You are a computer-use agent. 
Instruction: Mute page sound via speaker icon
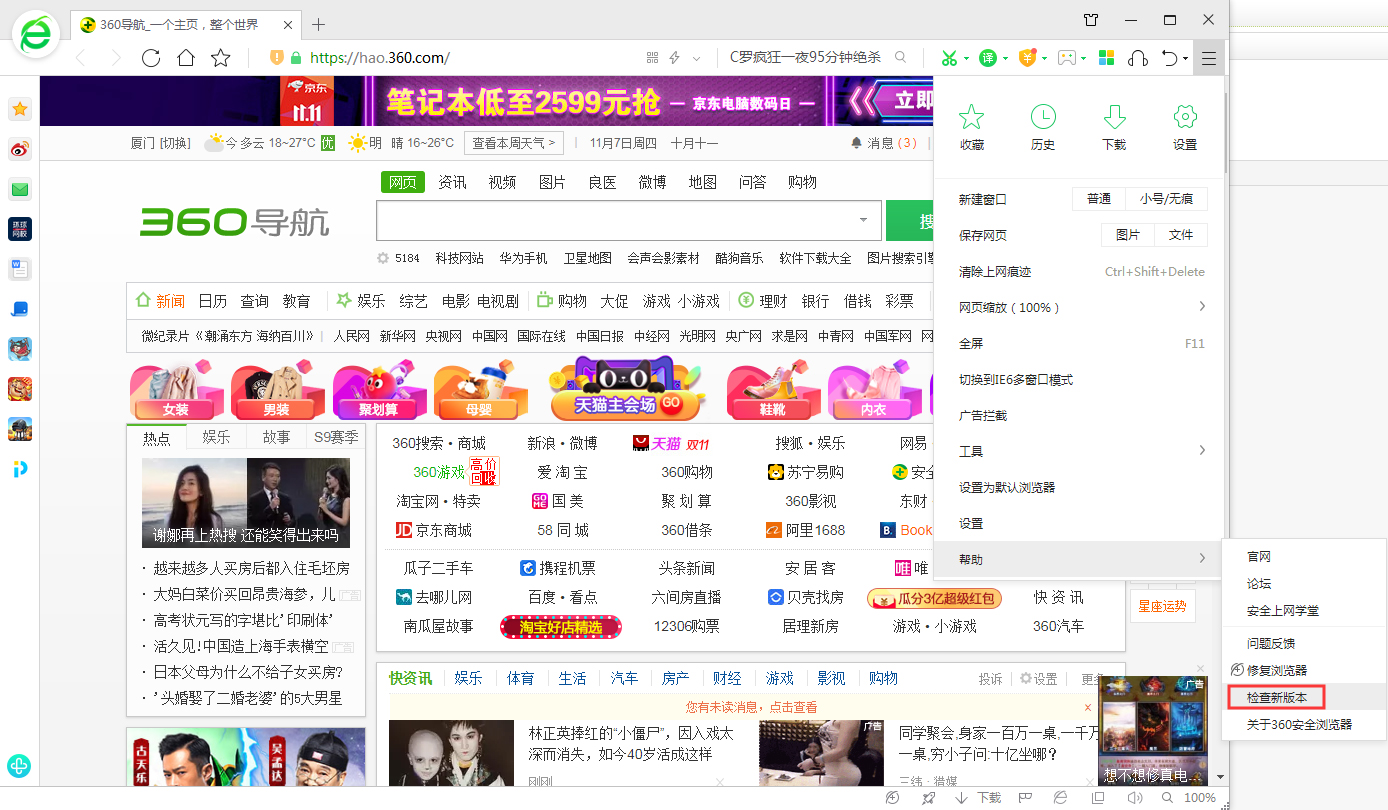1134,798
